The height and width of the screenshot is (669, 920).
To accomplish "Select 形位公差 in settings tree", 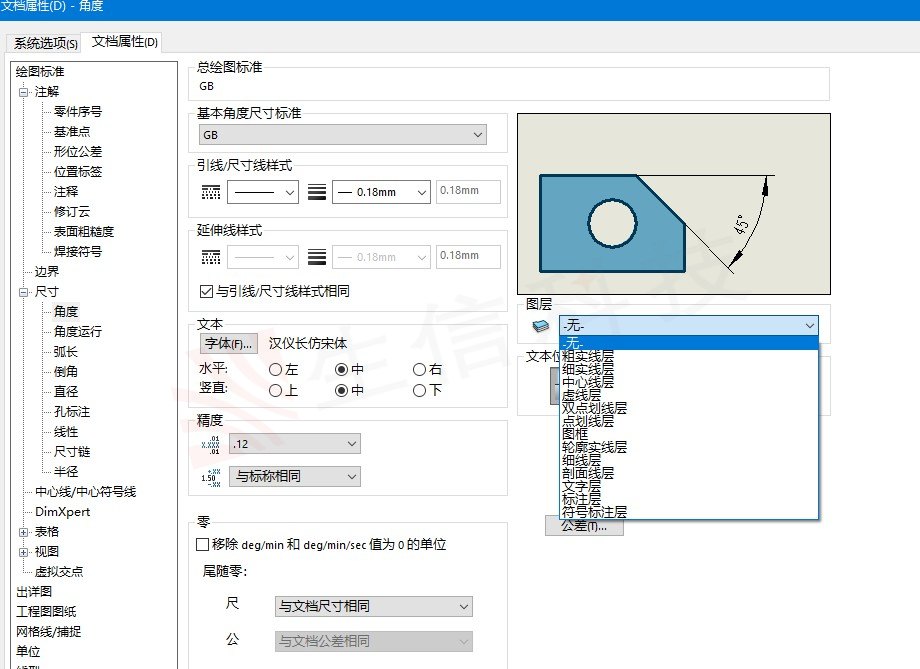I will pos(77,151).
